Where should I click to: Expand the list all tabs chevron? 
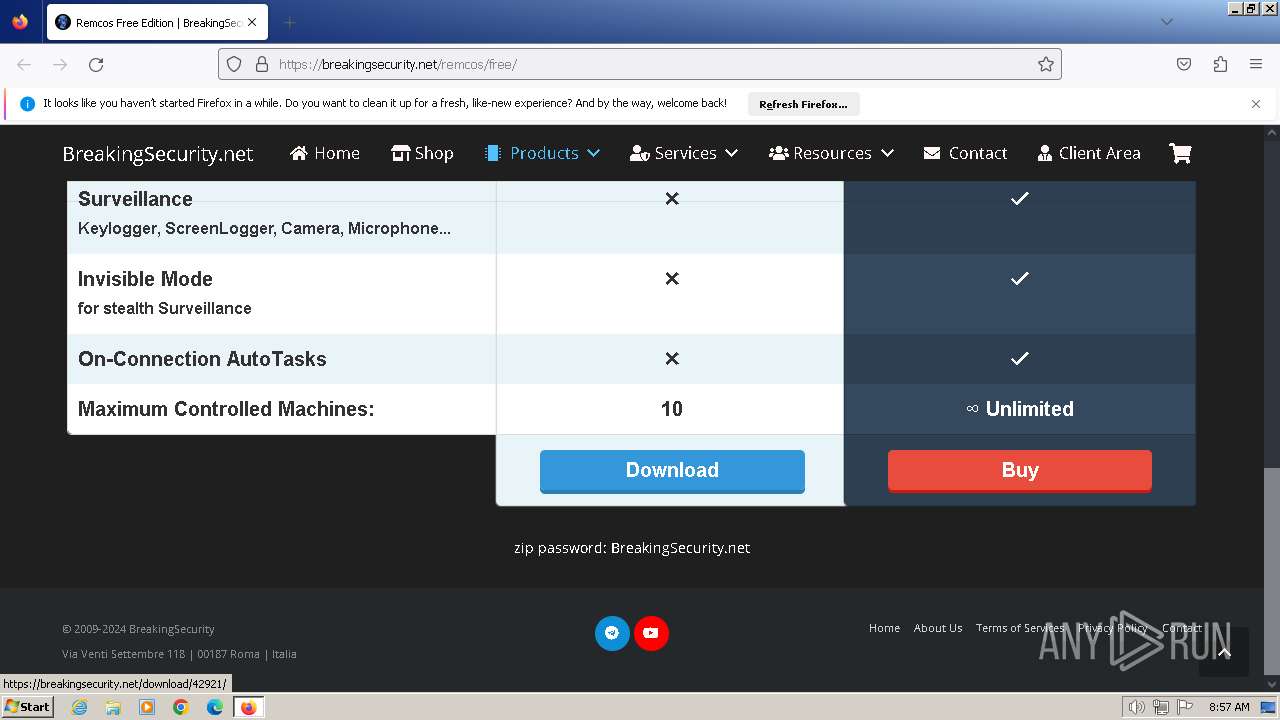(1166, 22)
